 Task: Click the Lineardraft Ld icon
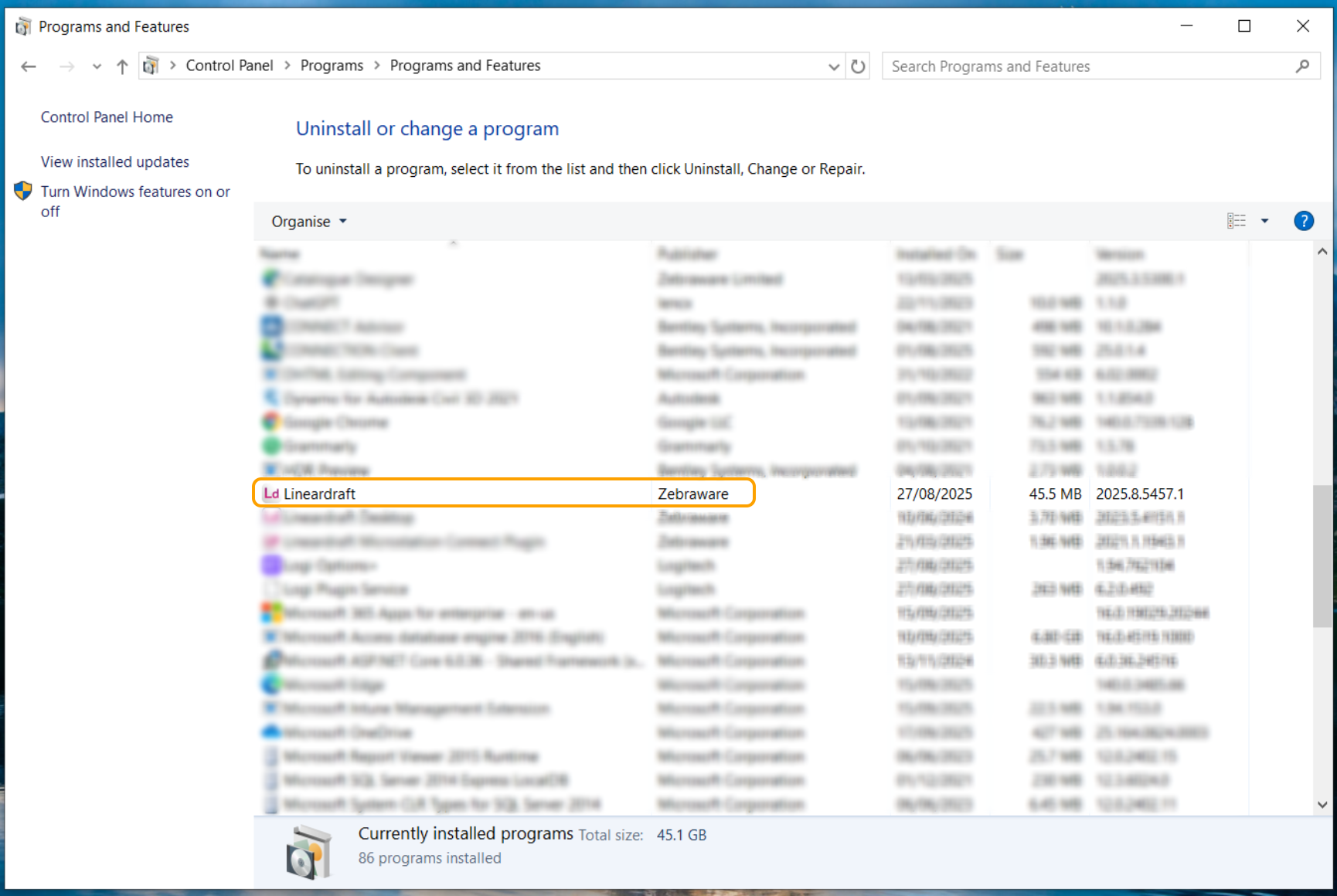[271, 494]
